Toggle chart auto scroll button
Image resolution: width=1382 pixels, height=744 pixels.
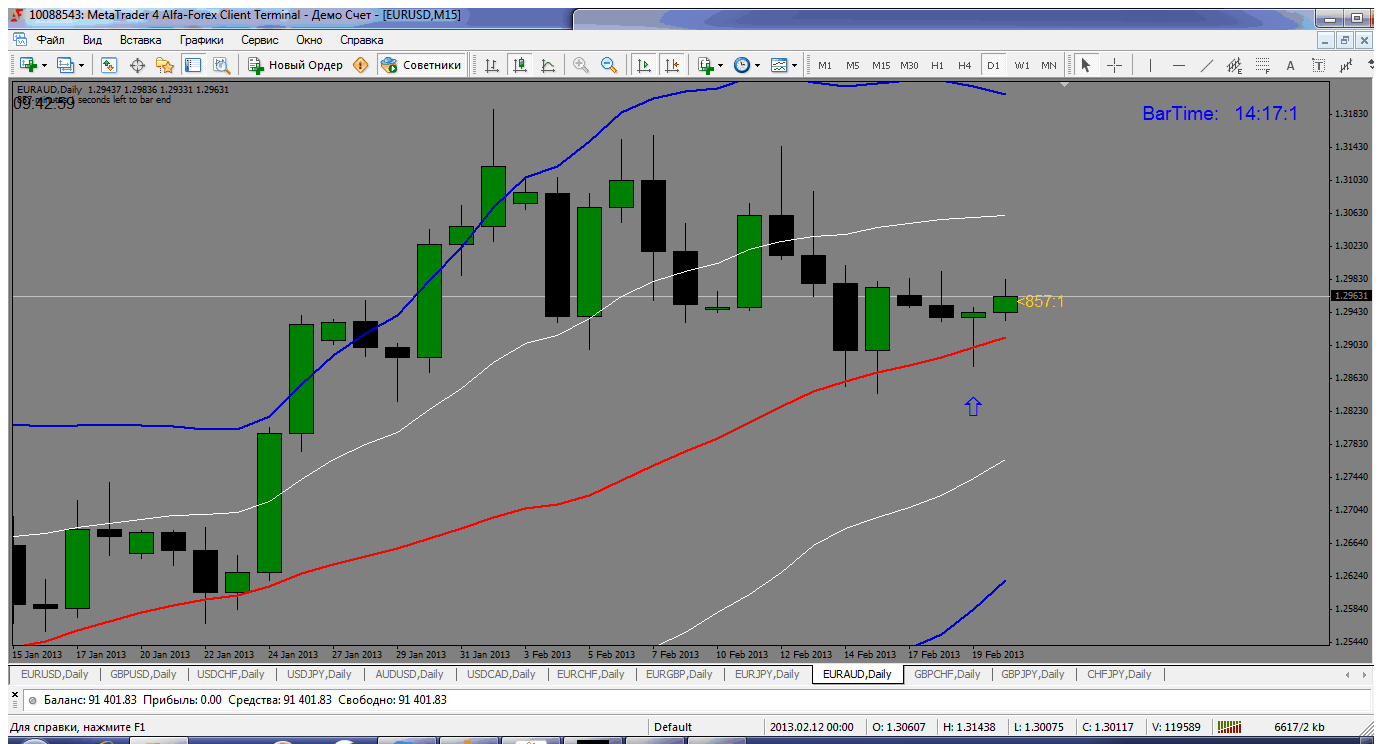(x=644, y=65)
